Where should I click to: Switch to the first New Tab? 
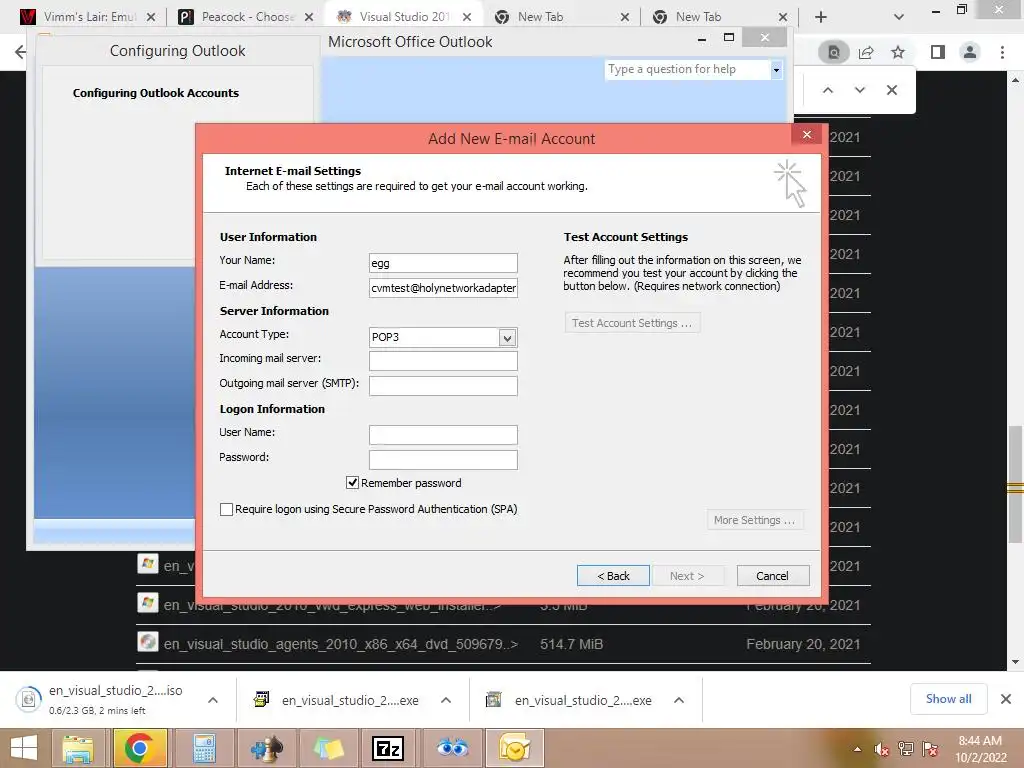coord(562,17)
